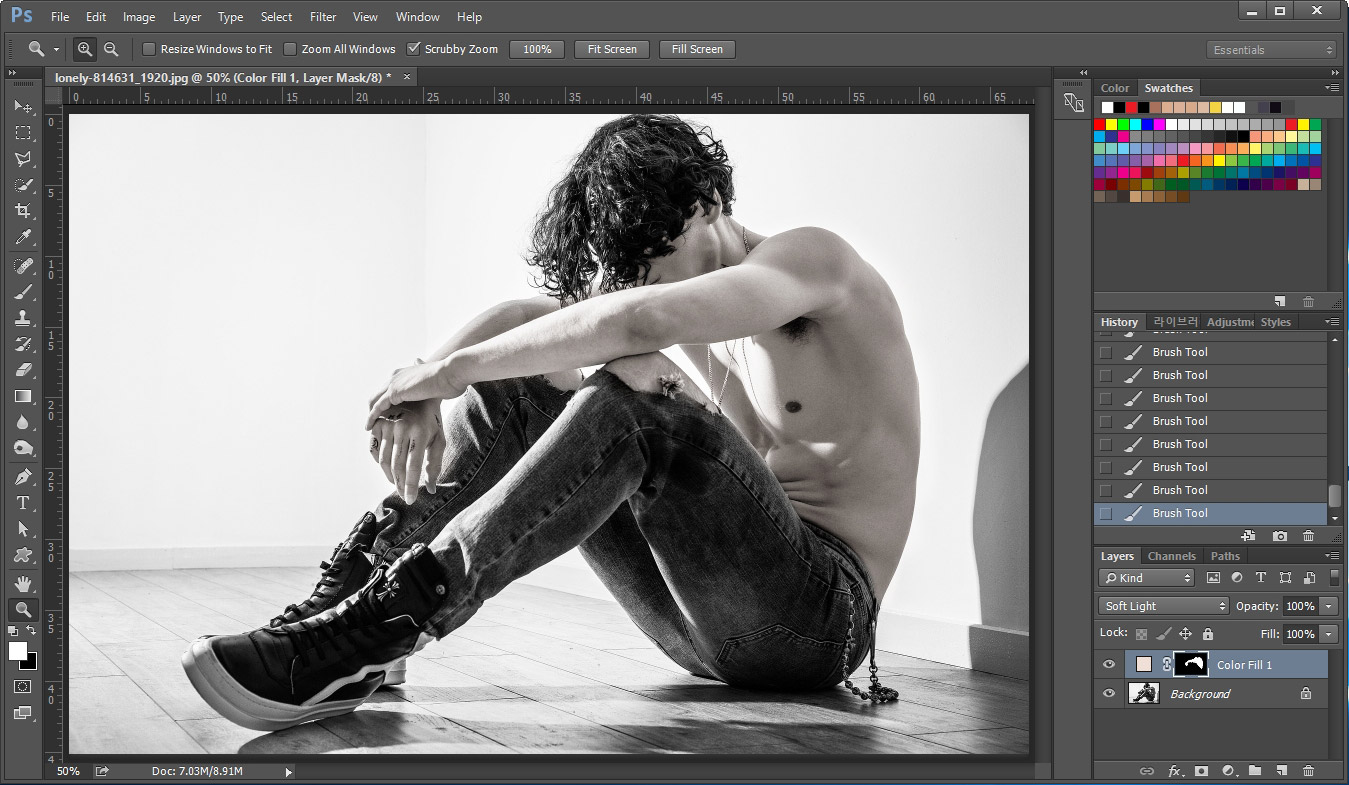Image resolution: width=1349 pixels, height=785 pixels.
Task: Select the Horizontal Type tool
Action: 22,503
